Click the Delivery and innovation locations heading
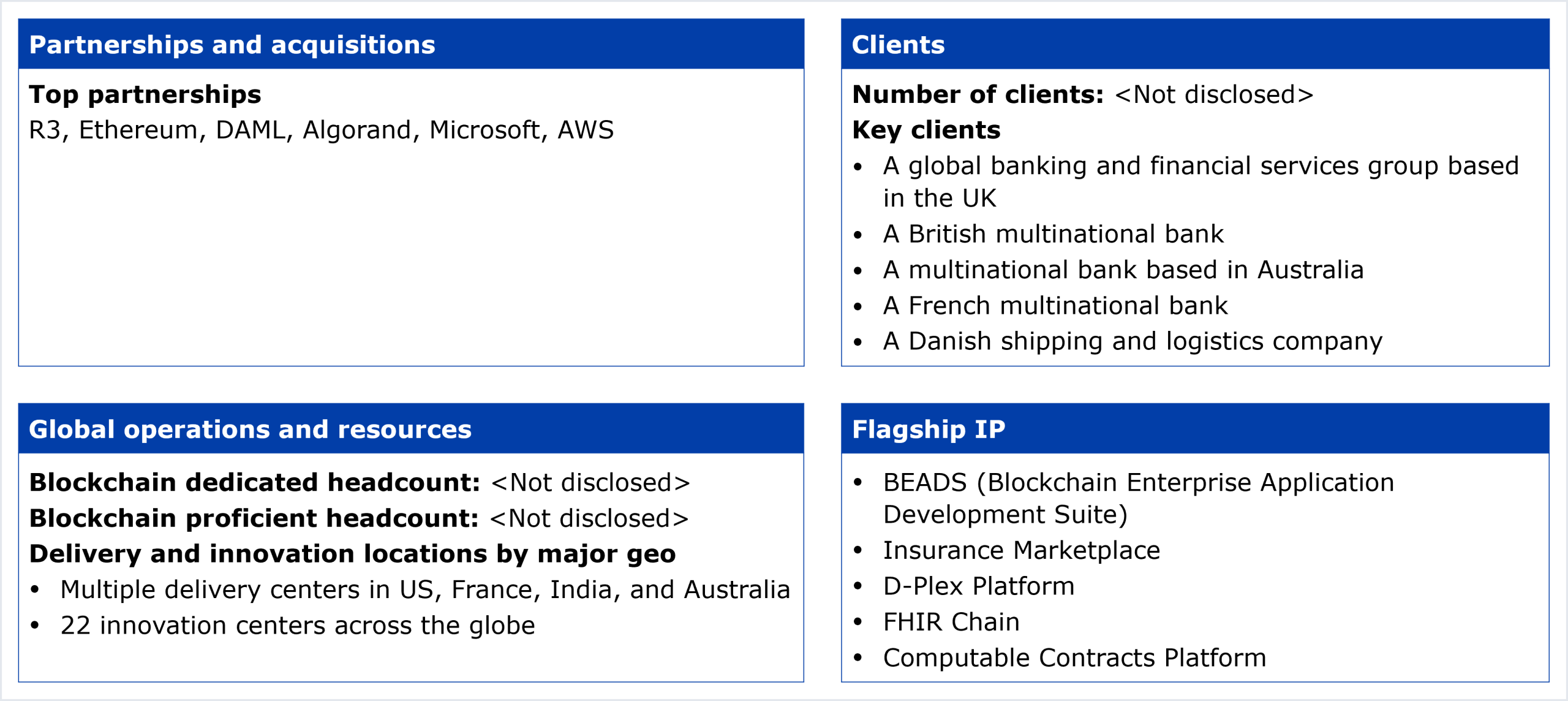This screenshot has width=1568, height=701. coord(352,554)
